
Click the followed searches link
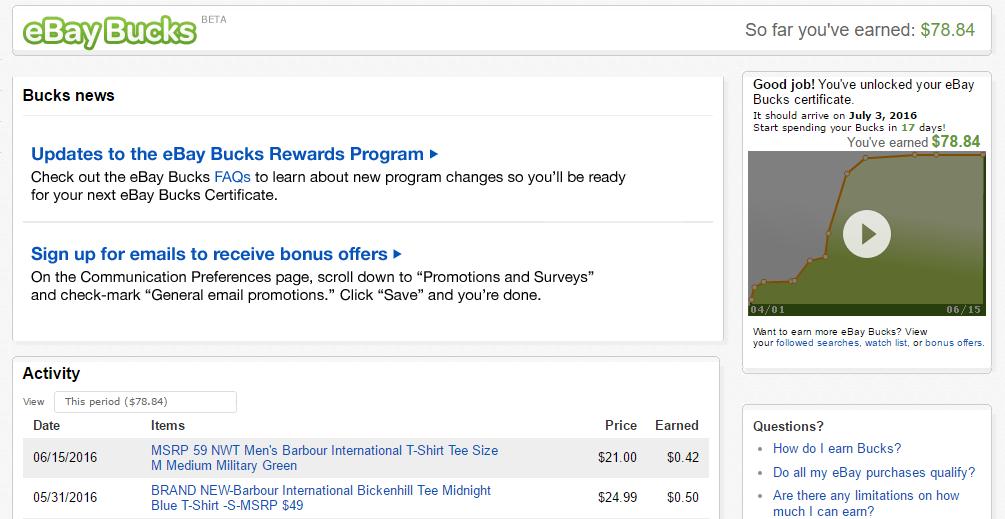pos(817,343)
